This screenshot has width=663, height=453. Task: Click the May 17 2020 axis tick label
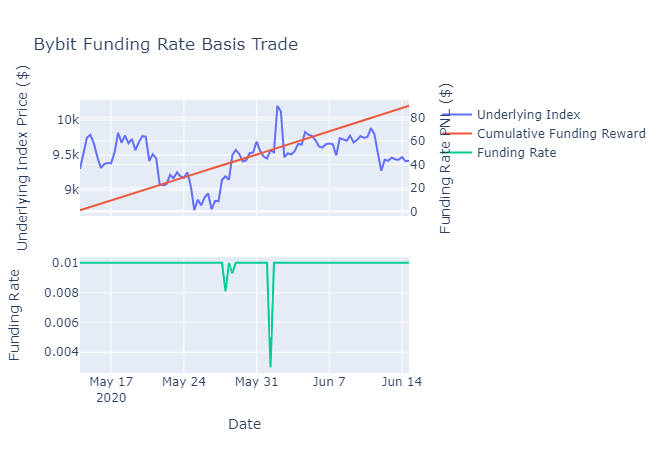111,390
